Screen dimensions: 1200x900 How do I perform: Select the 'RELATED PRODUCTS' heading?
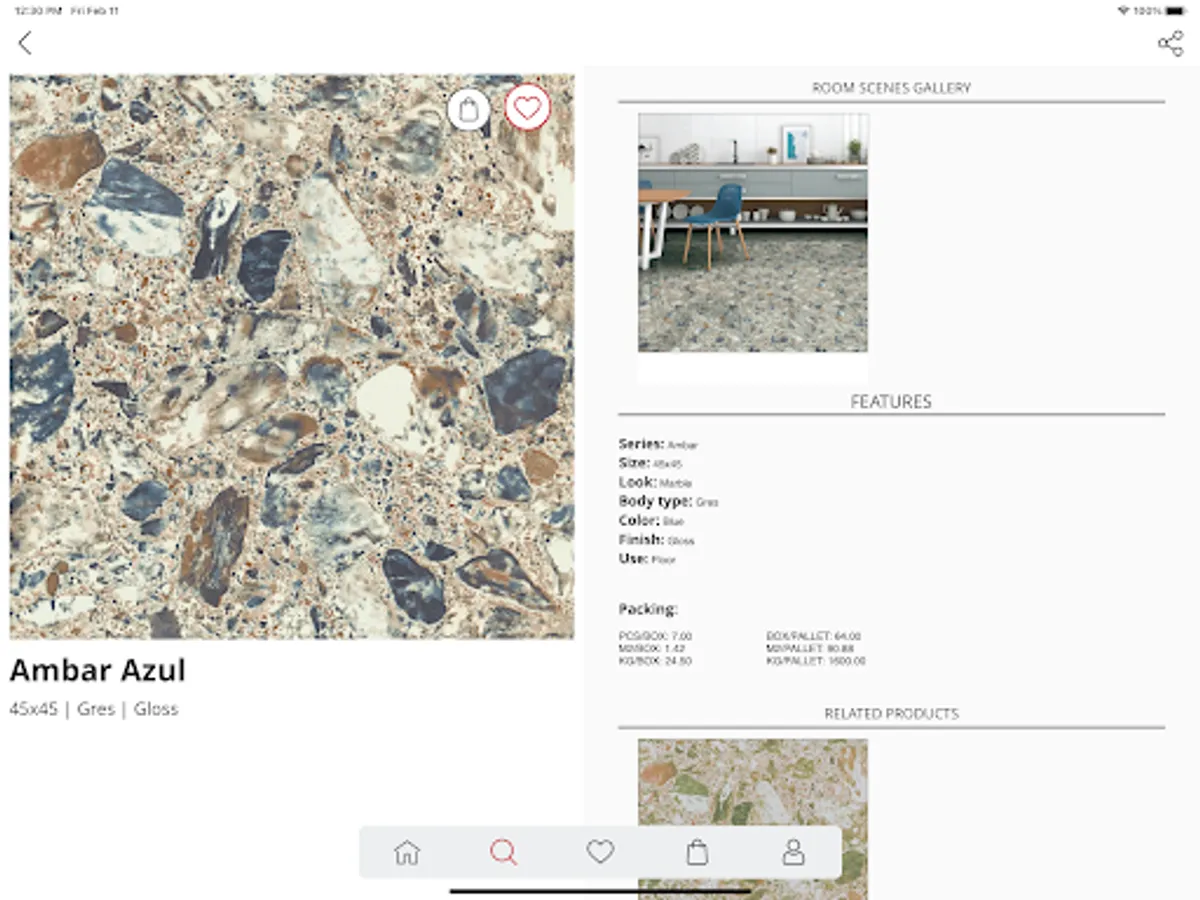pos(891,714)
